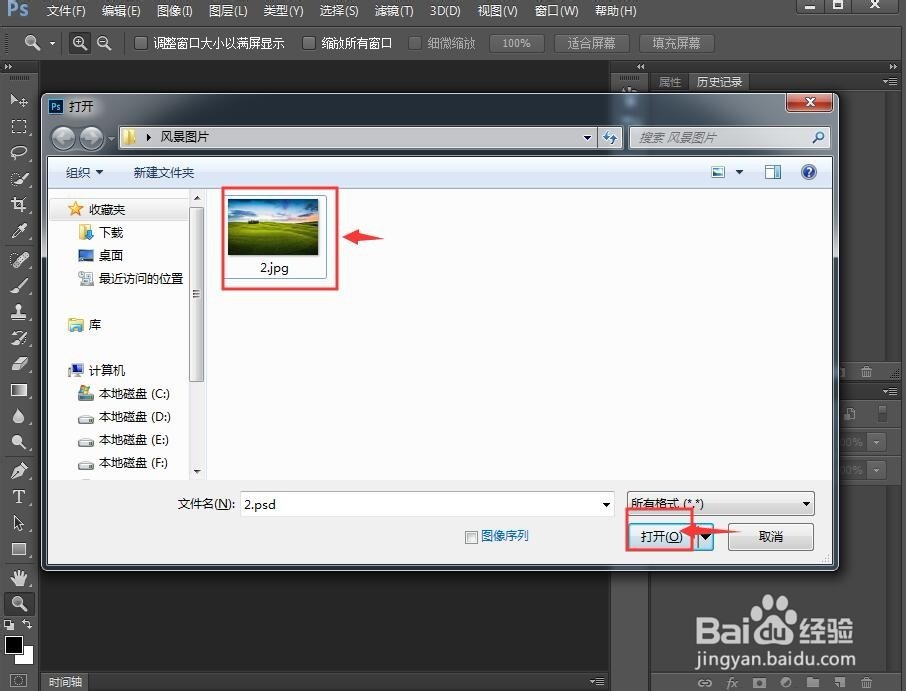The image size is (906, 691).
Task: Select the Move tool
Action: click(x=18, y=101)
